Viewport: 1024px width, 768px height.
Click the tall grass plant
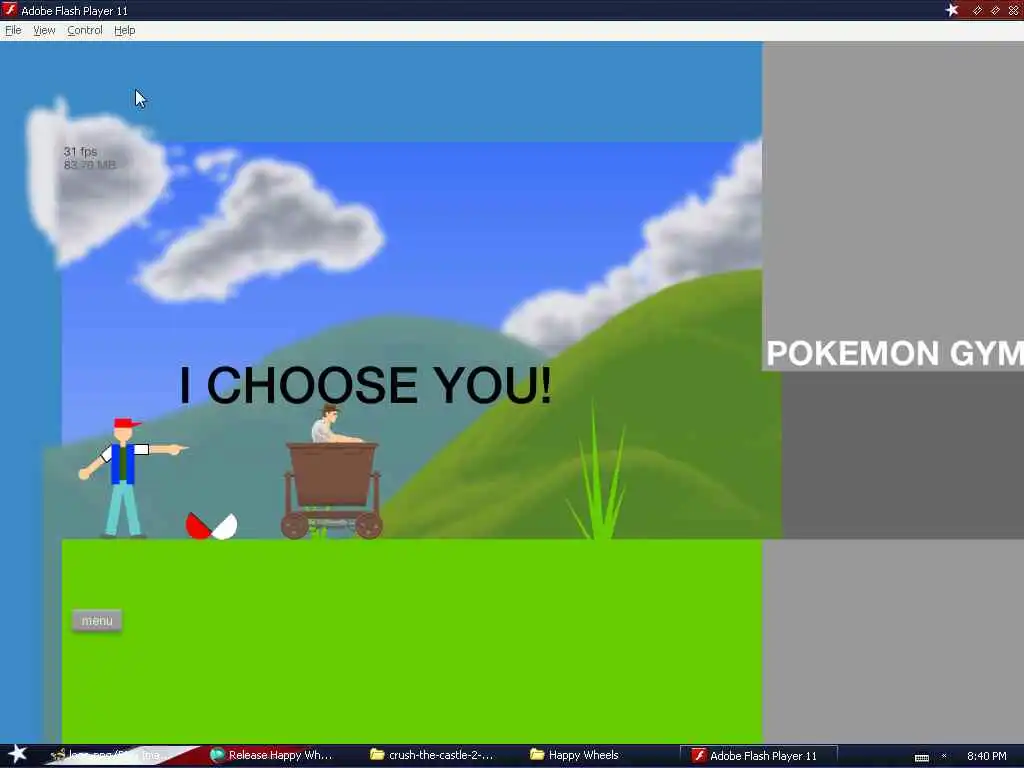pyautogui.click(x=598, y=473)
